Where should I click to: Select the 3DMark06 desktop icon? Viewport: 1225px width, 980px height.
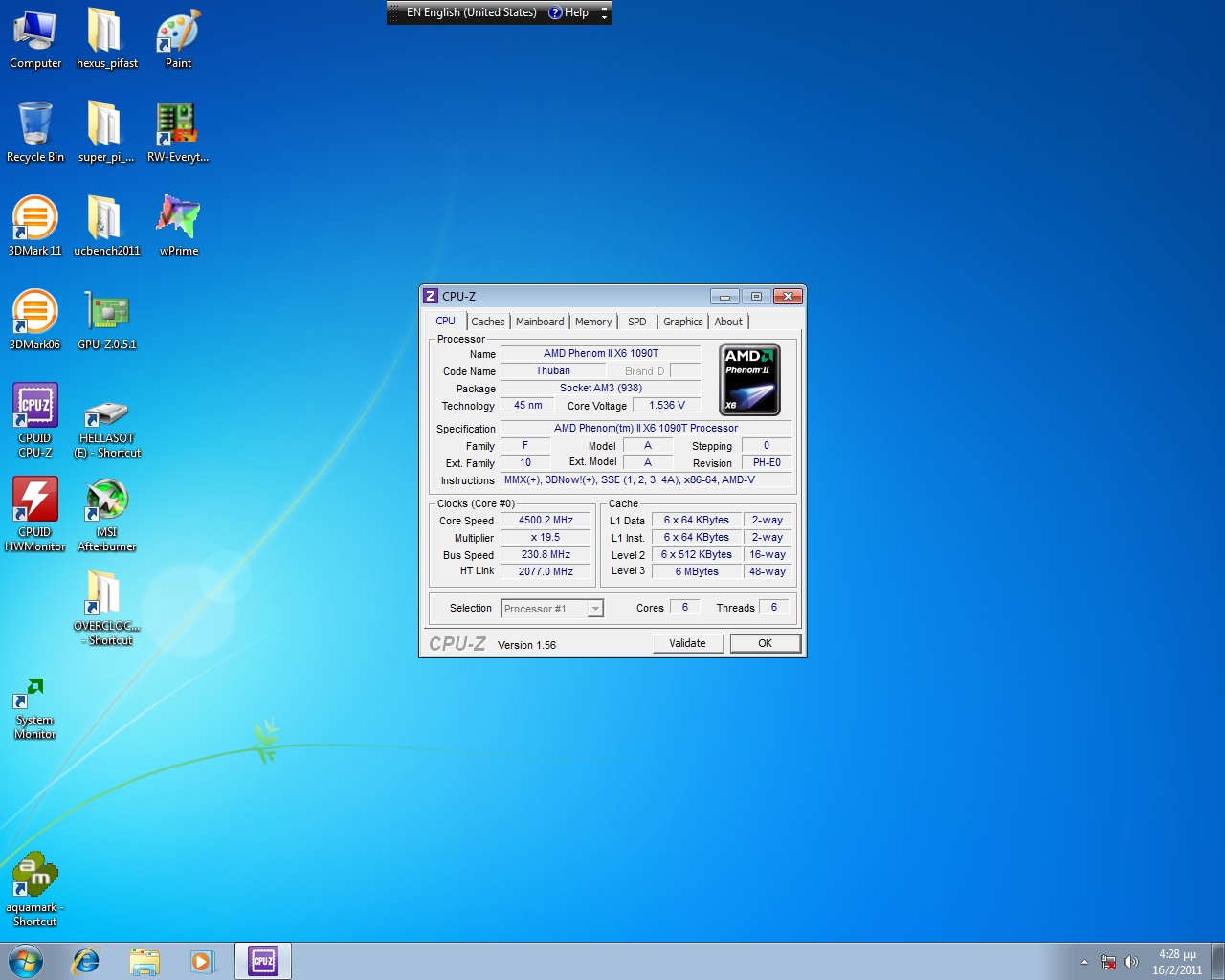(35, 320)
